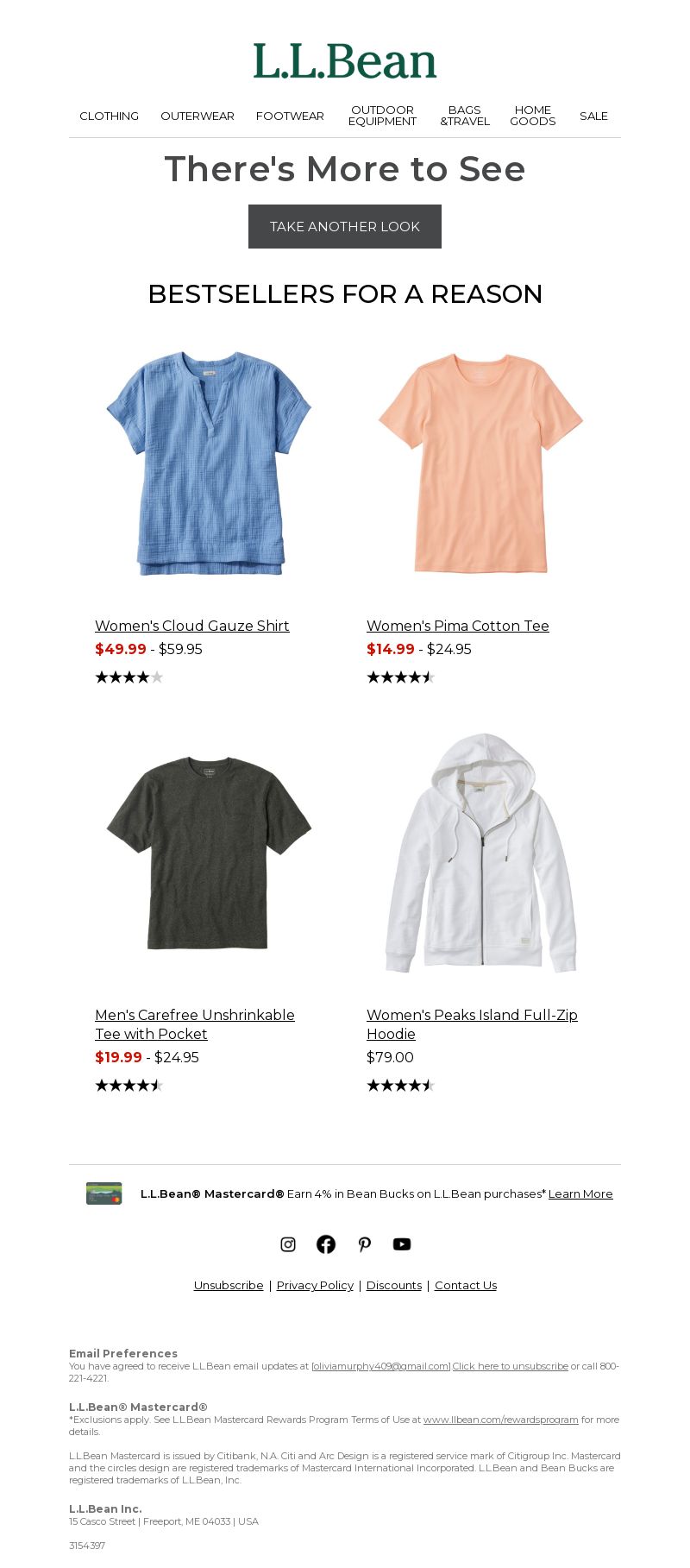This screenshot has width=690, height=1568.
Task: Open the YouTube icon link
Action: [402, 1244]
